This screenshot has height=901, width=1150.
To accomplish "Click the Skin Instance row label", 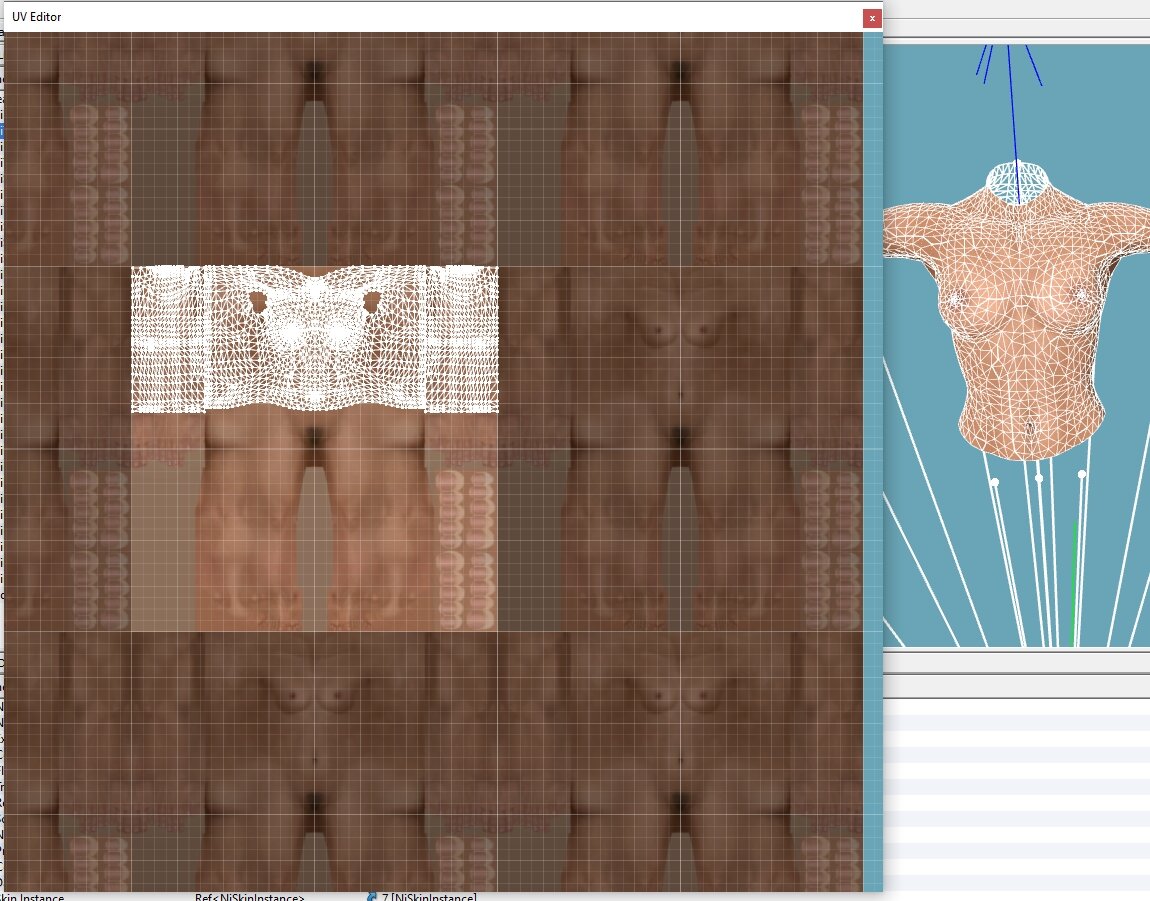I will (32, 897).
